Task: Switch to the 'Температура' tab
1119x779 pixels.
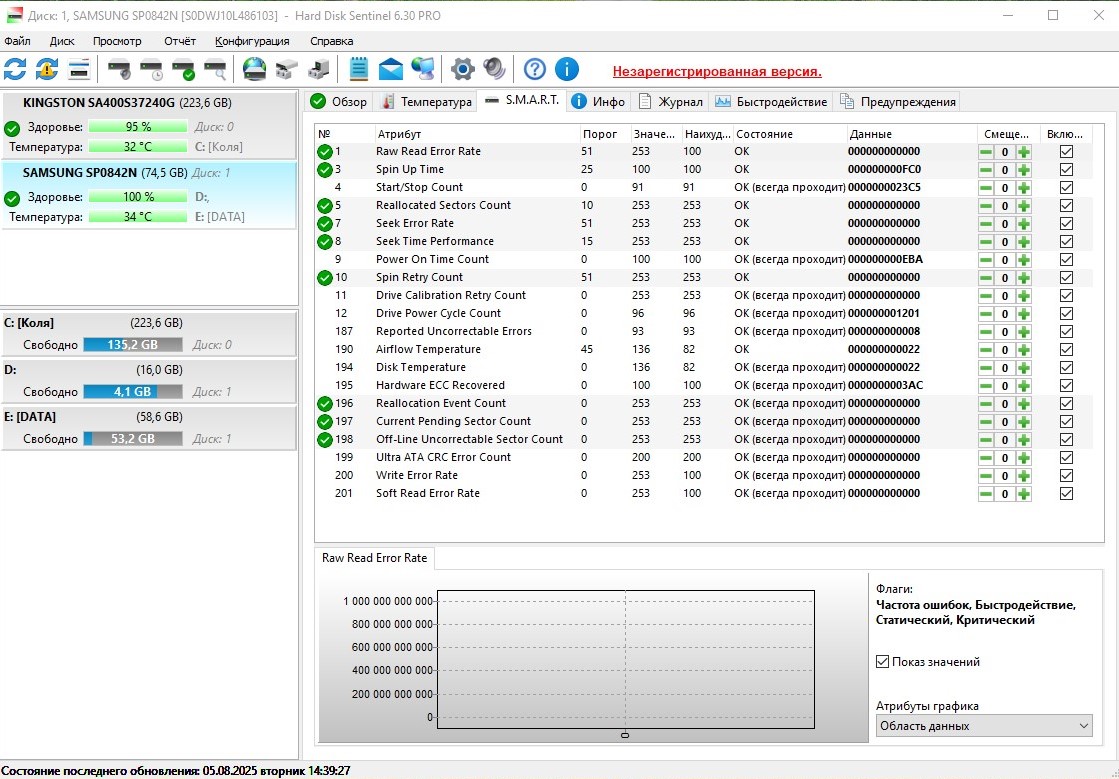Action: point(426,102)
